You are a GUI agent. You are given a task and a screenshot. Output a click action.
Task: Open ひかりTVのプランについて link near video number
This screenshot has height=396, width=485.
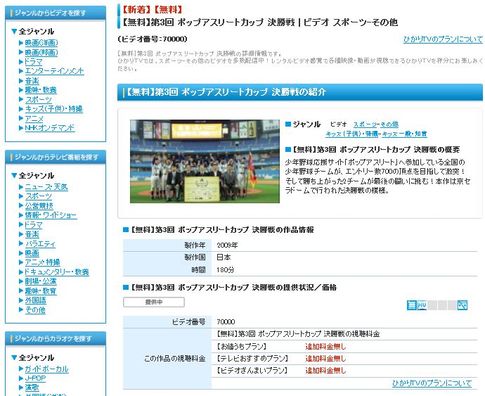[x=443, y=39]
